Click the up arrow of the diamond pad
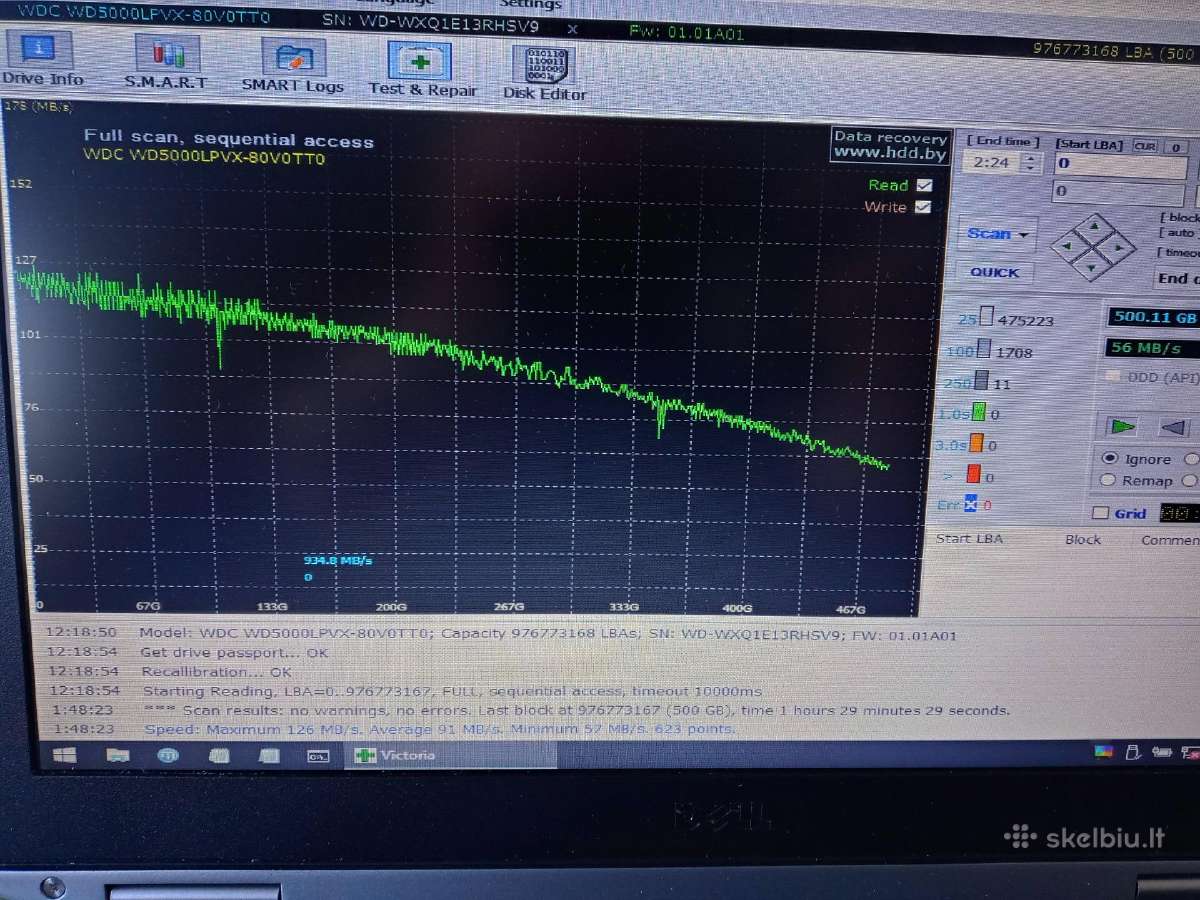Image resolution: width=1200 pixels, height=900 pixels. pyautogui.click(x=1095, y=225)
